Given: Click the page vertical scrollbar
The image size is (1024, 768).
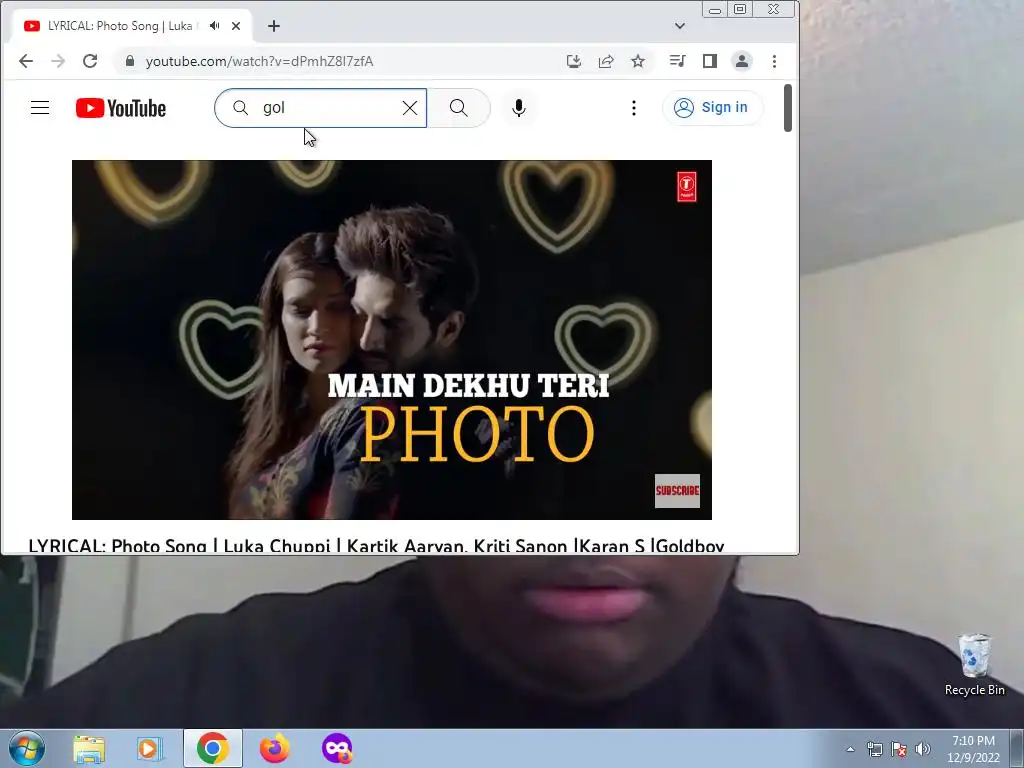Looking at the screenshot, I should coord(788,108).
